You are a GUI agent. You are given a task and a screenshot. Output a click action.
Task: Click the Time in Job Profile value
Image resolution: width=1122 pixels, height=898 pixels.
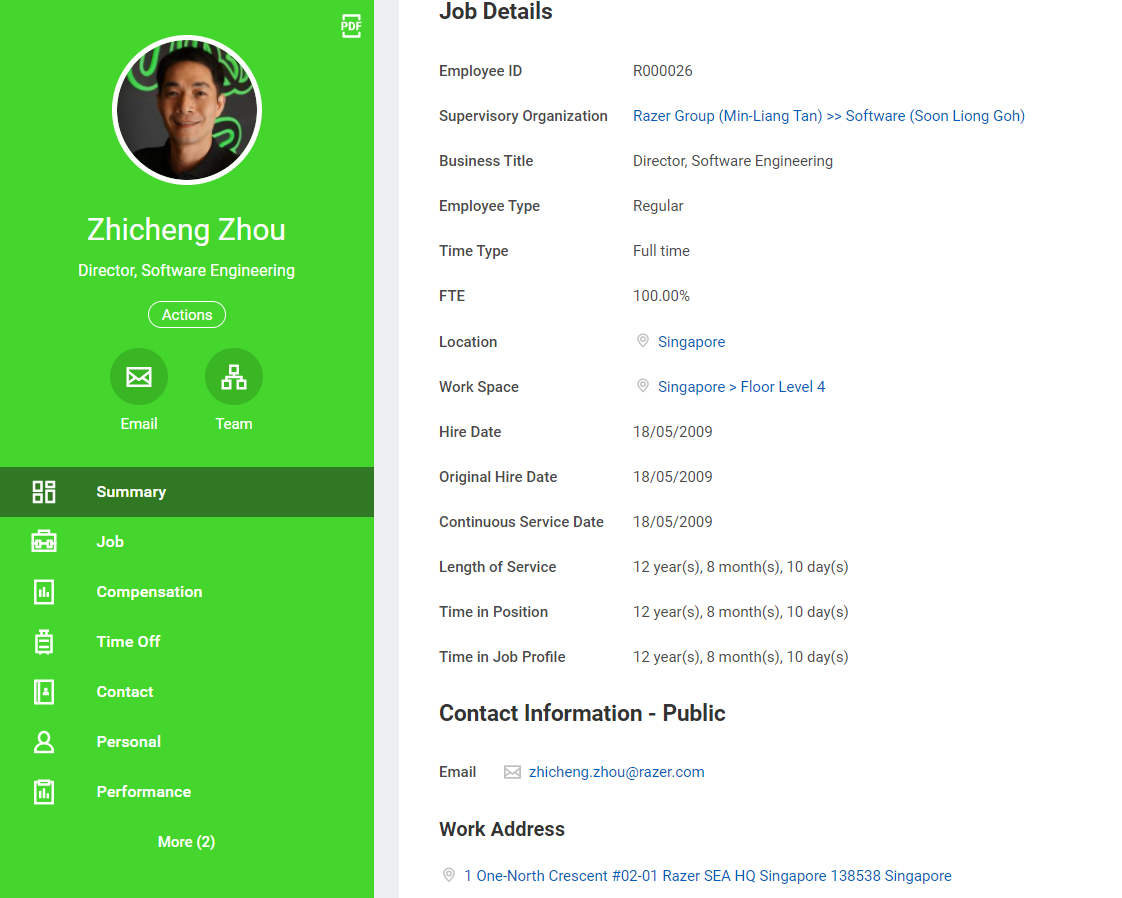click(x=741, y=658)
